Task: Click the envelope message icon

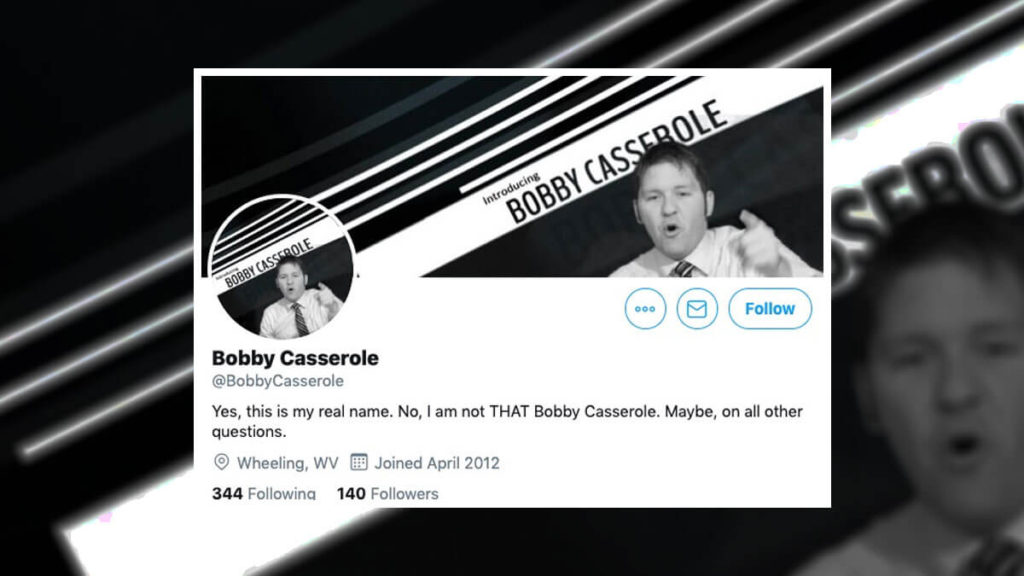Action: click(x=697, y=309)
